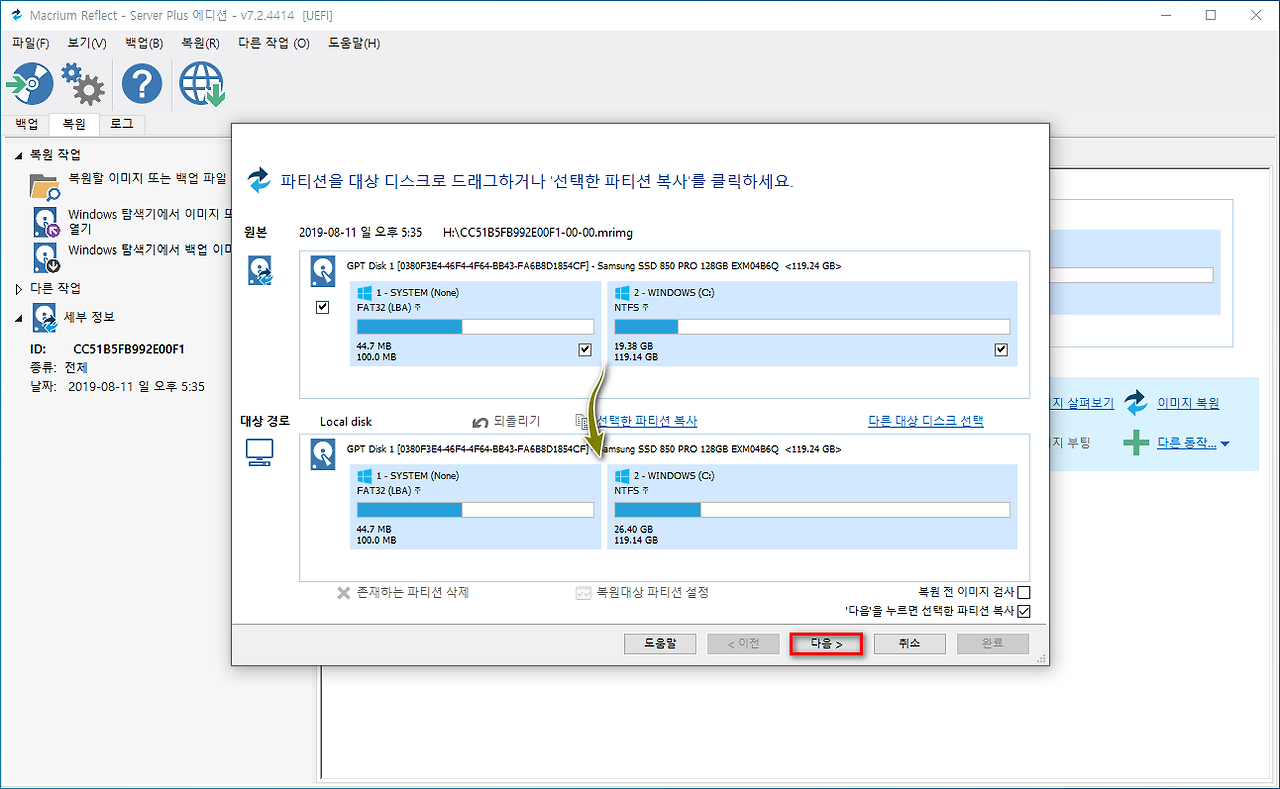Open the 다른 동작... dropdown
1280x789 pixels.
tap(1193, 443)
